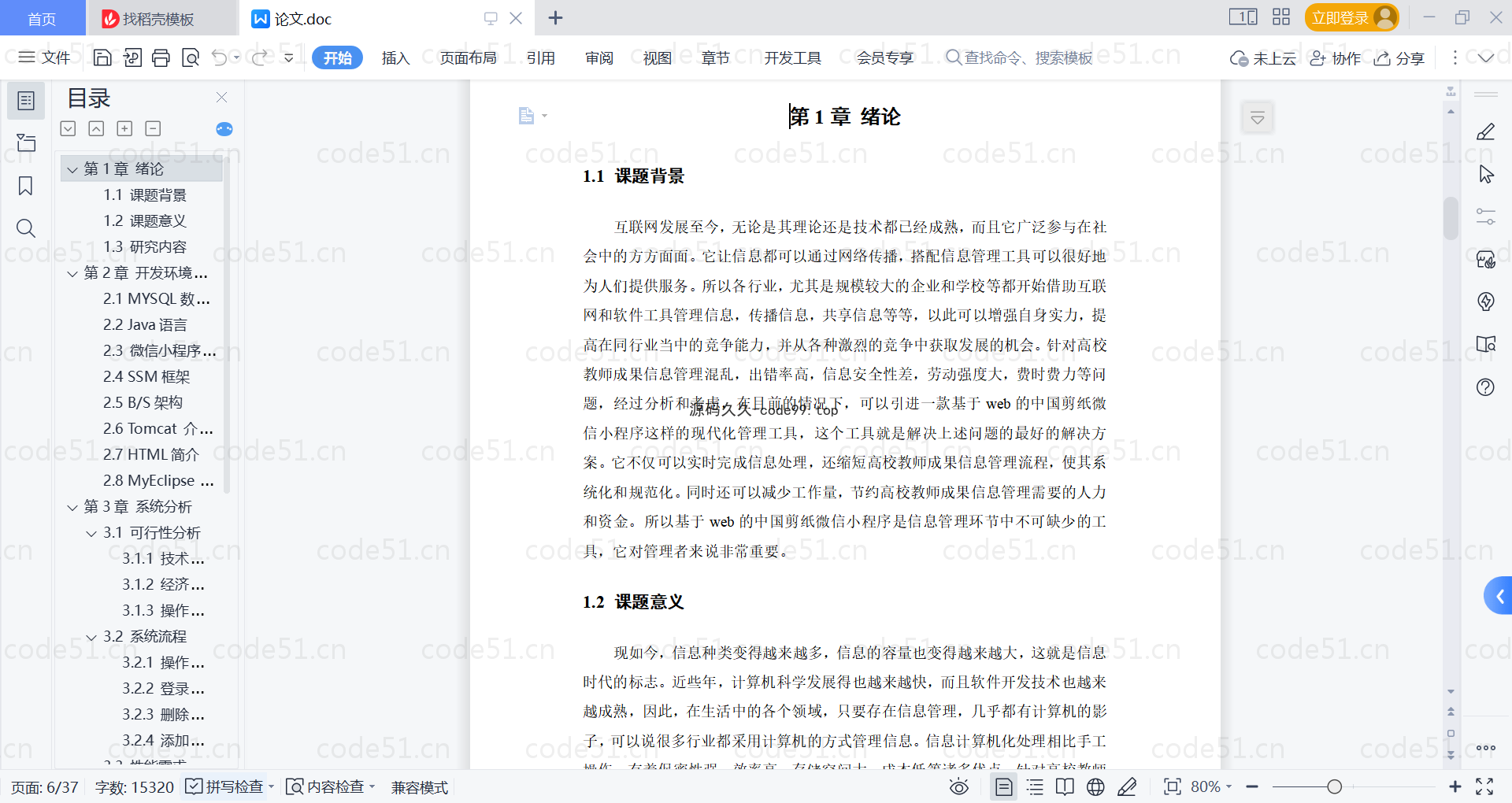Screen dimensions: 1512x803
Task: Switch to the 审阅 ribbon tab
Action: 599,57
